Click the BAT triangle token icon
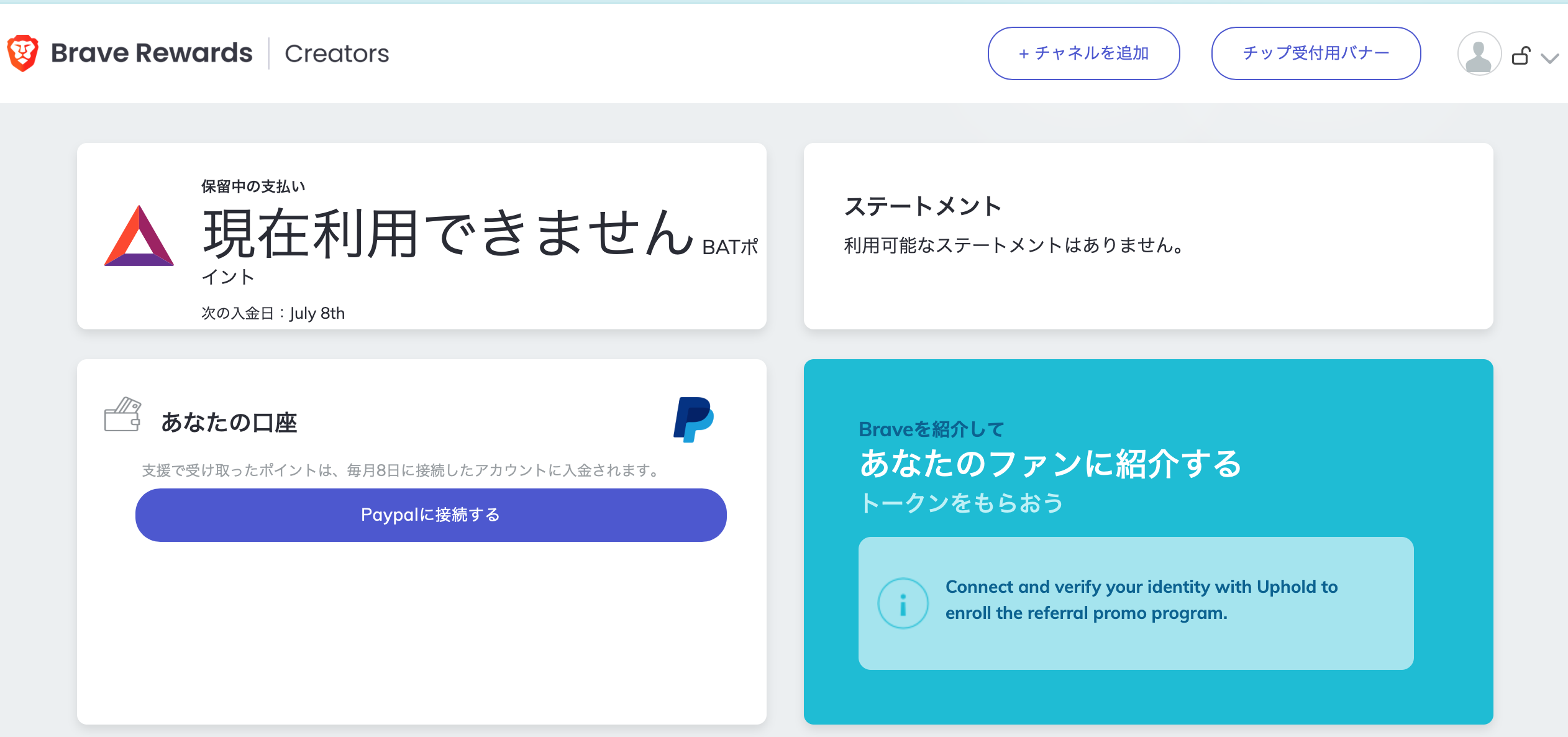The image size is (1568, 737). pos(139,237)
